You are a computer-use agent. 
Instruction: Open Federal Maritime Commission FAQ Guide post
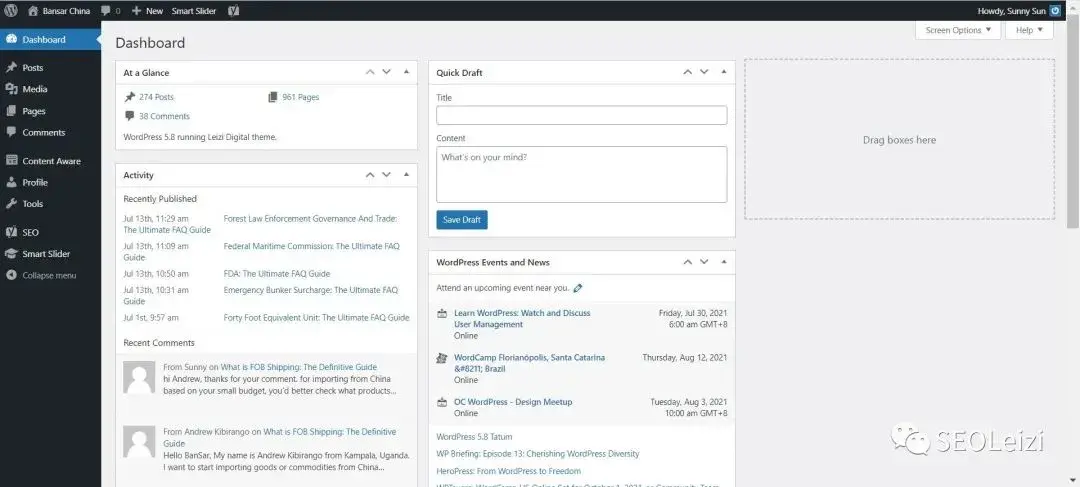(311, 246)
